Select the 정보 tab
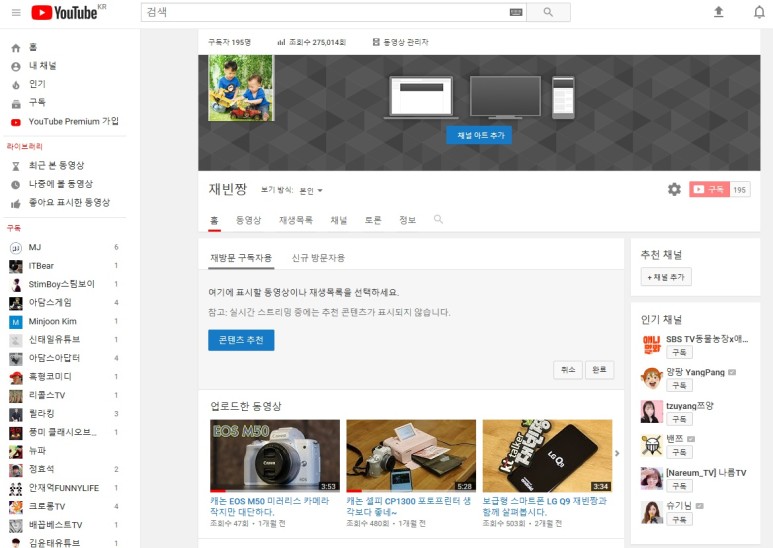The image size is (773, 548). (407, 220)
